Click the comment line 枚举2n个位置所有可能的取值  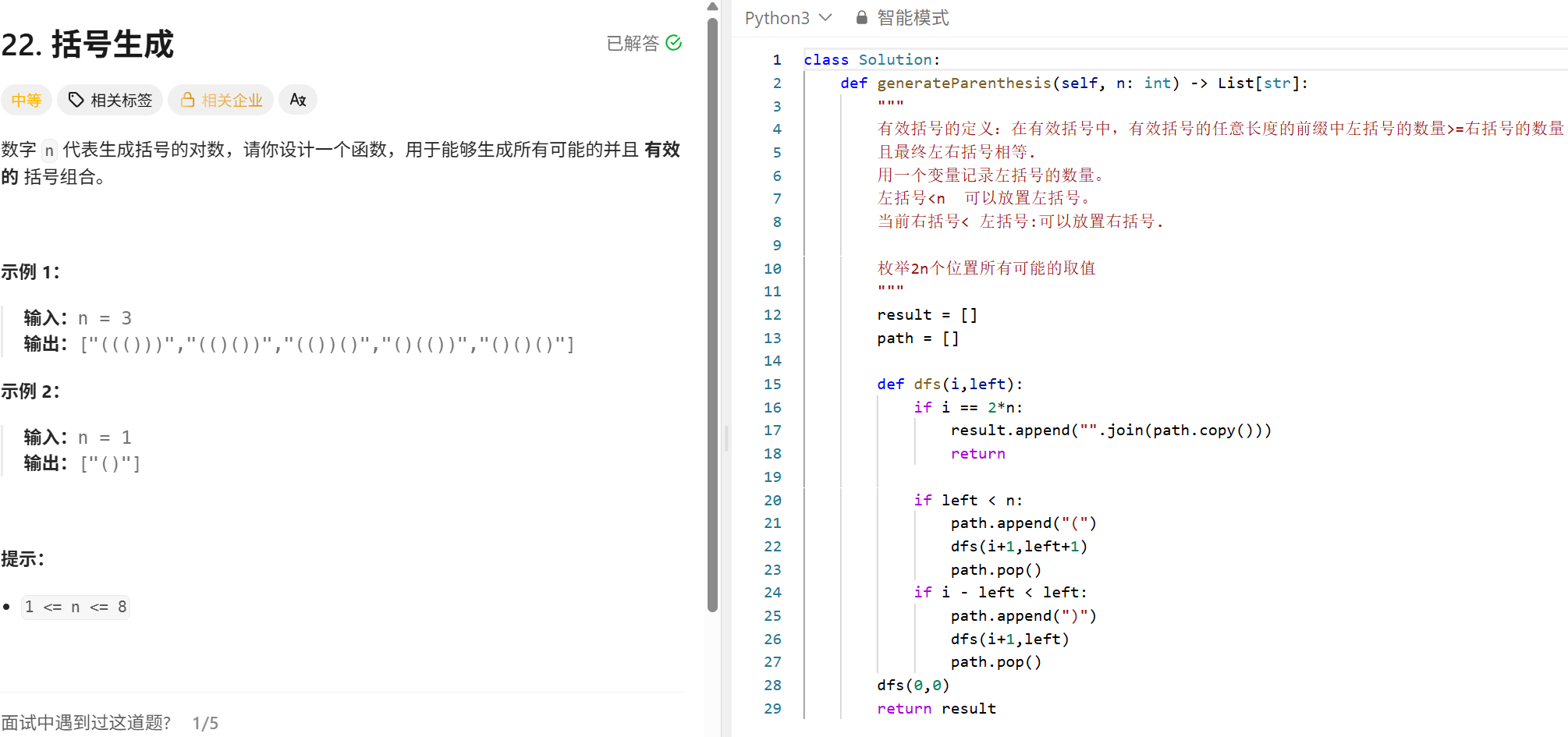click(986, 268)
